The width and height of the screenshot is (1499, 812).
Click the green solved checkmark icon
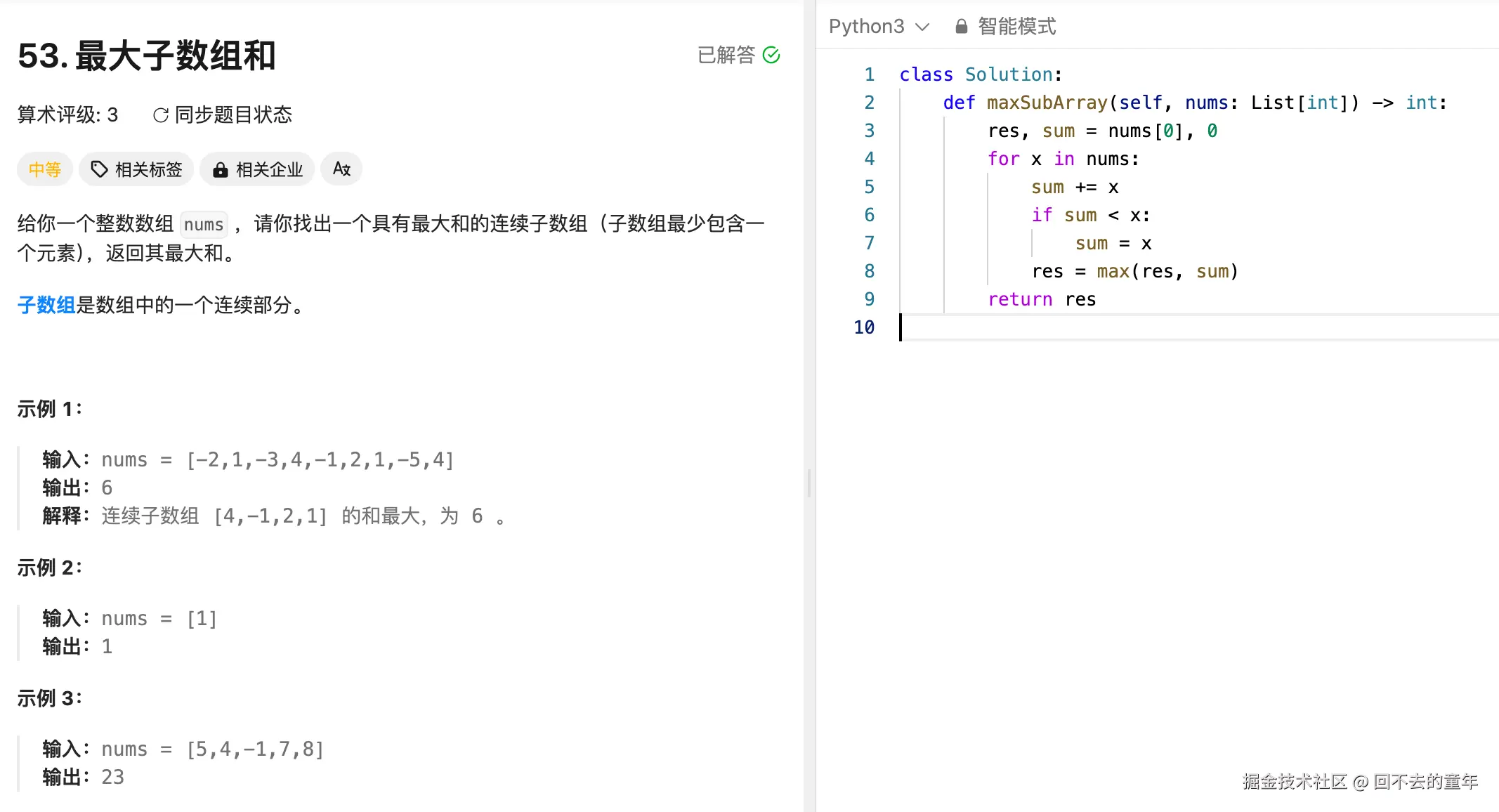[x=772, y=54]
